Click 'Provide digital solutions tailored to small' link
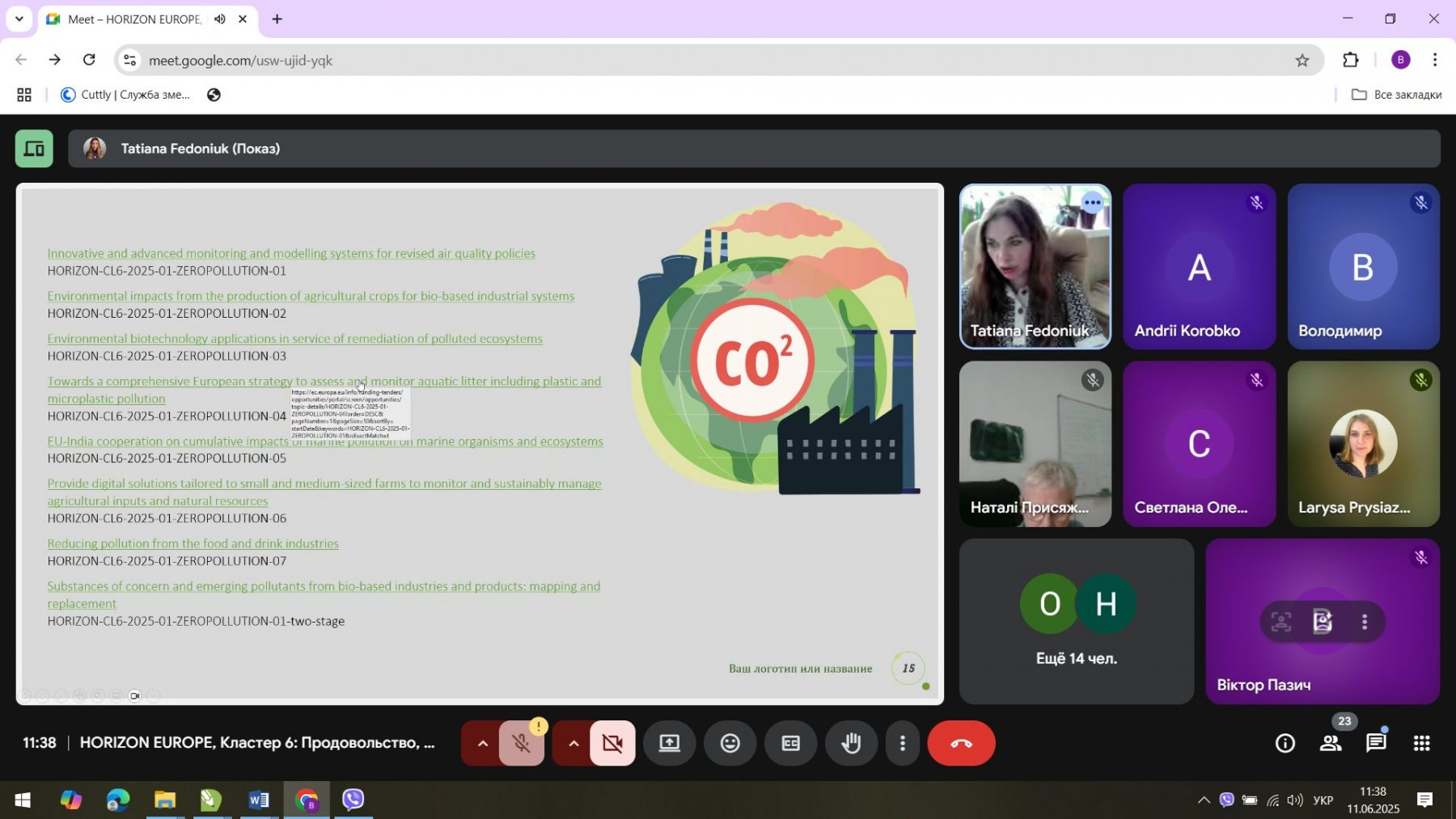The height and width of the screenshot is (819, 1456). tap(324, 492)
